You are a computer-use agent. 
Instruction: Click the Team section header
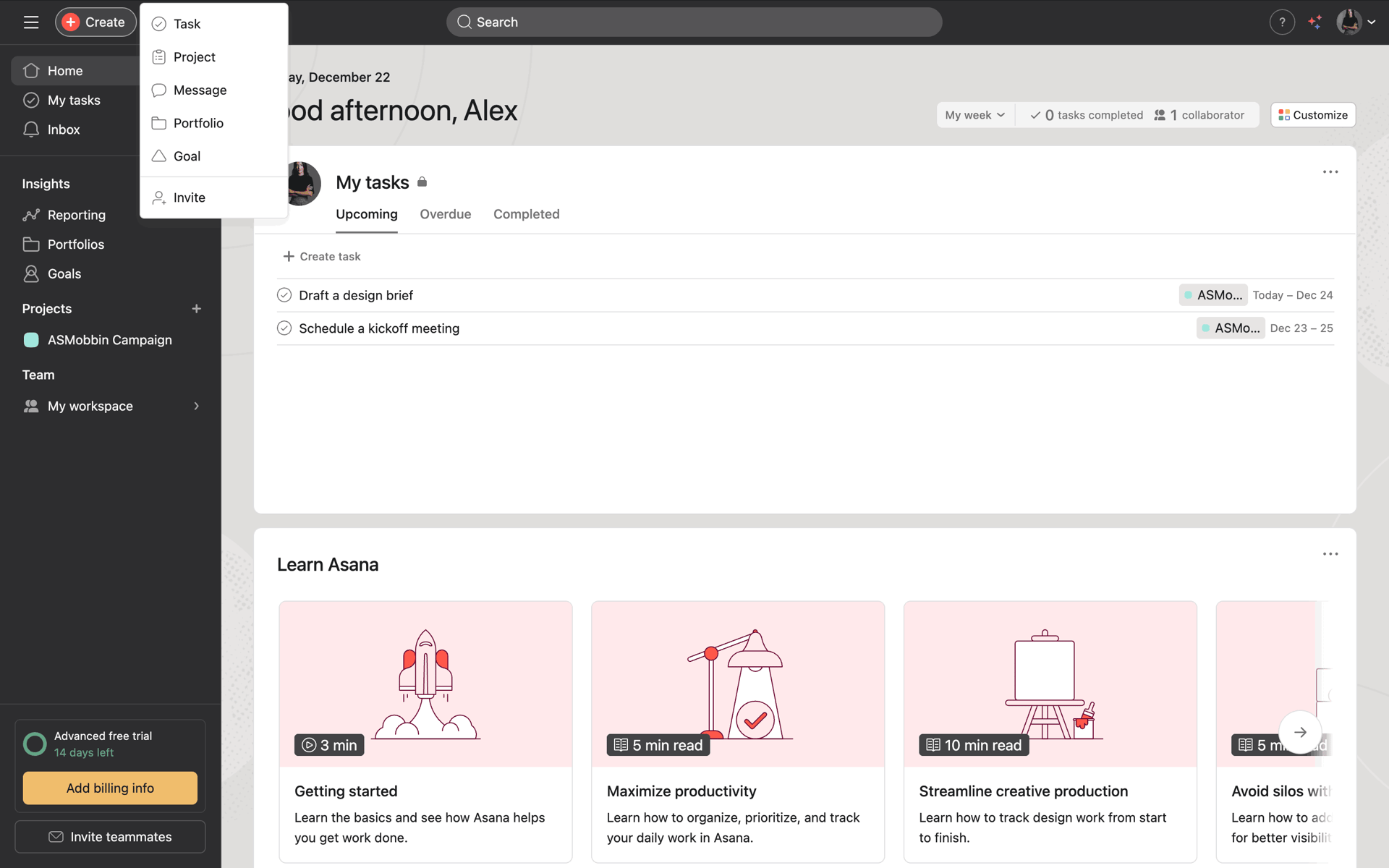[x=38, y=375]
